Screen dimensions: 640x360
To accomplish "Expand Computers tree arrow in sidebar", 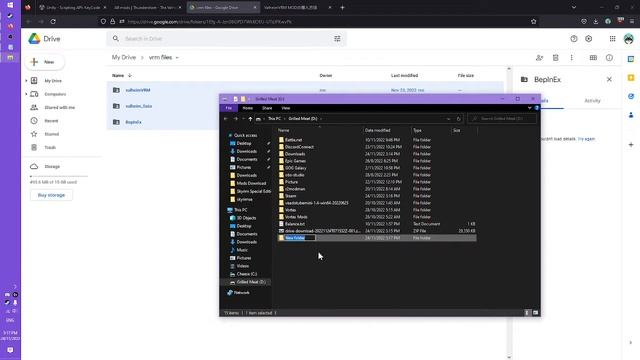I will 27,94.
